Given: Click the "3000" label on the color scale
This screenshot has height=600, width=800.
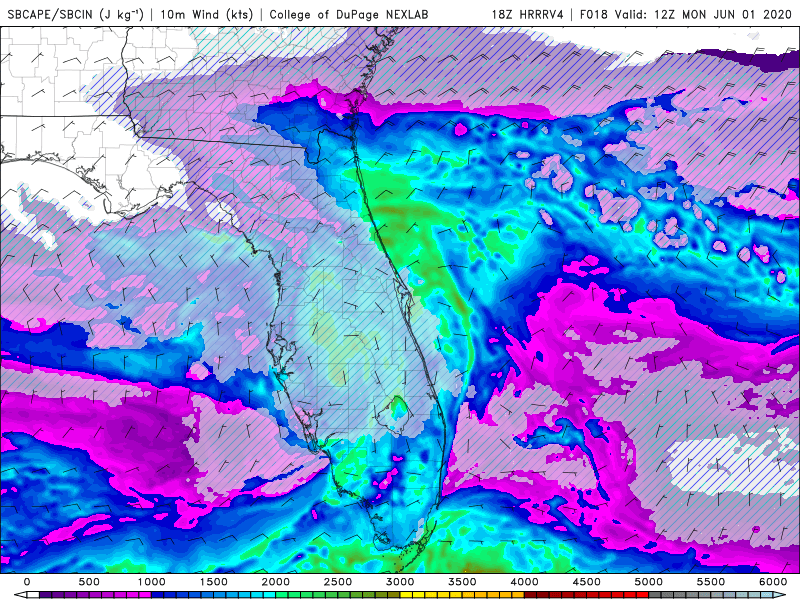Looking at the screenshot, I should pyautogui.click(x=400, y=582).
